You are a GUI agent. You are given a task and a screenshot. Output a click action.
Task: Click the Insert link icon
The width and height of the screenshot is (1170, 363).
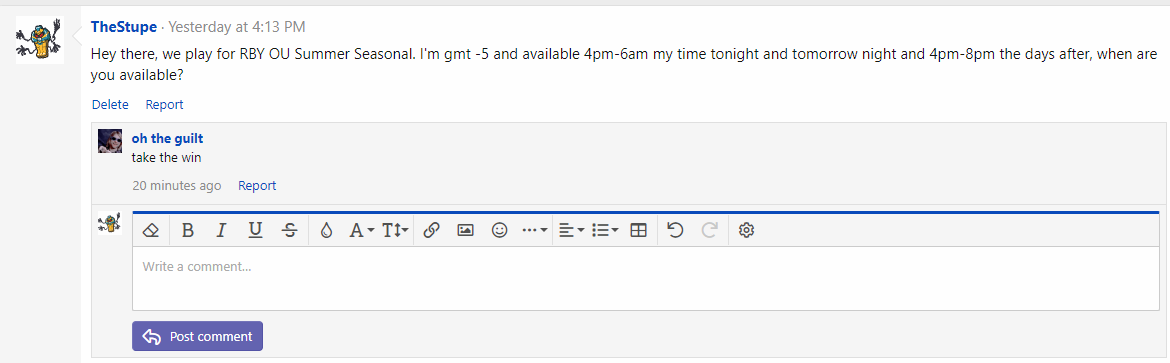click(431, 231)
